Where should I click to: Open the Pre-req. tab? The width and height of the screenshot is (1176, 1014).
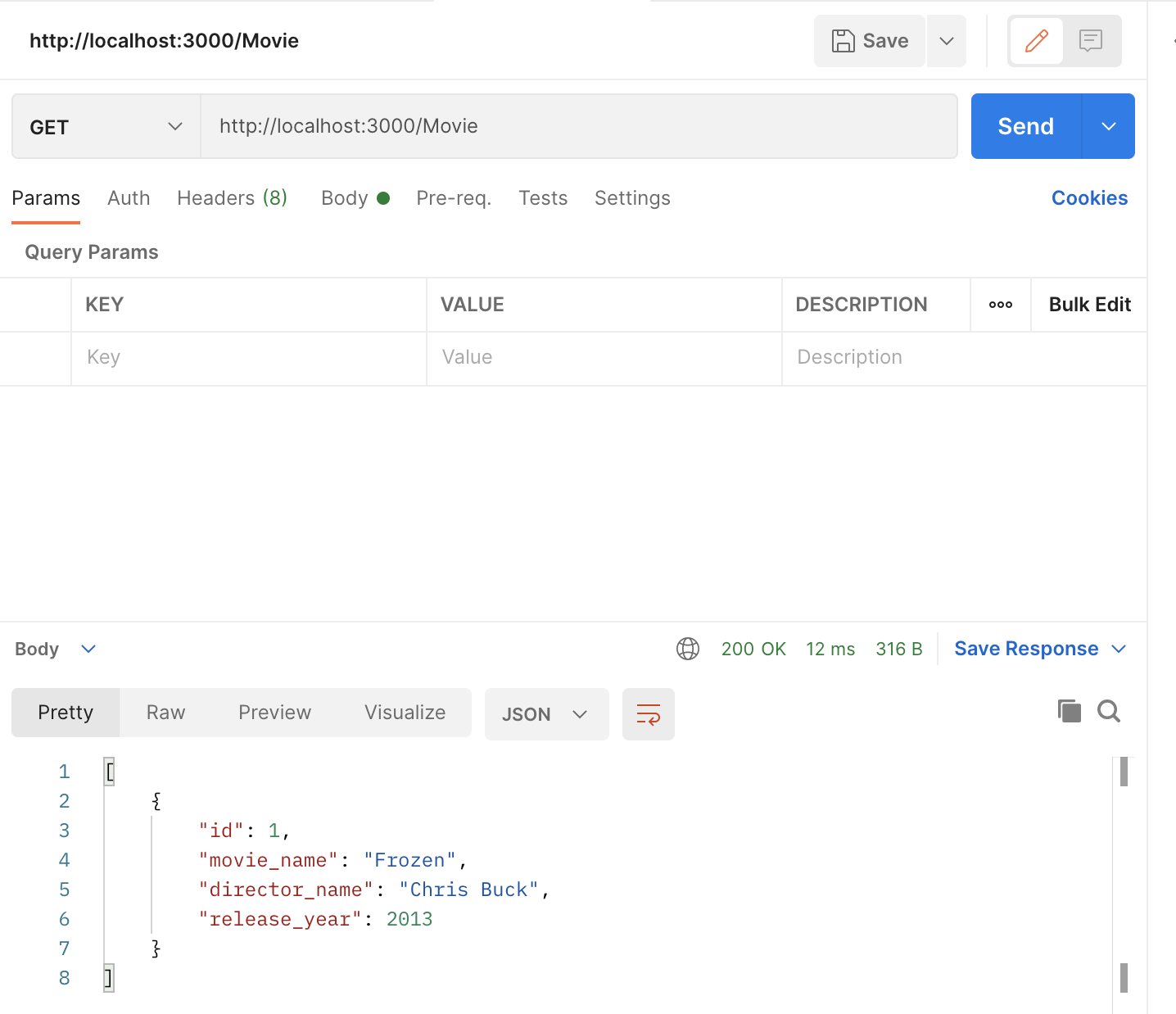coord(454,198)
